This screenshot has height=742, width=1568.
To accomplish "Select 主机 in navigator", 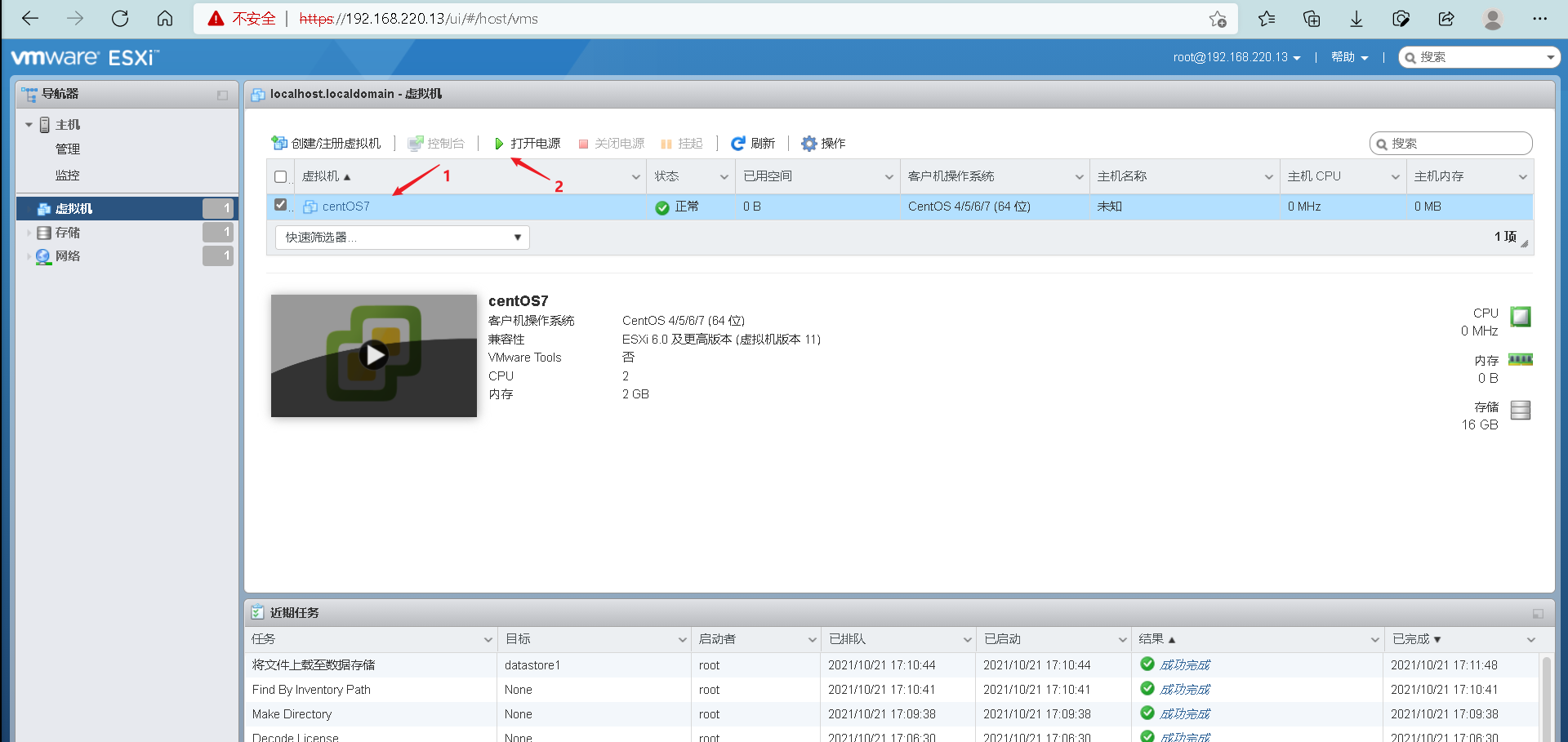I will pyautogui.click(x=68, y=125).
